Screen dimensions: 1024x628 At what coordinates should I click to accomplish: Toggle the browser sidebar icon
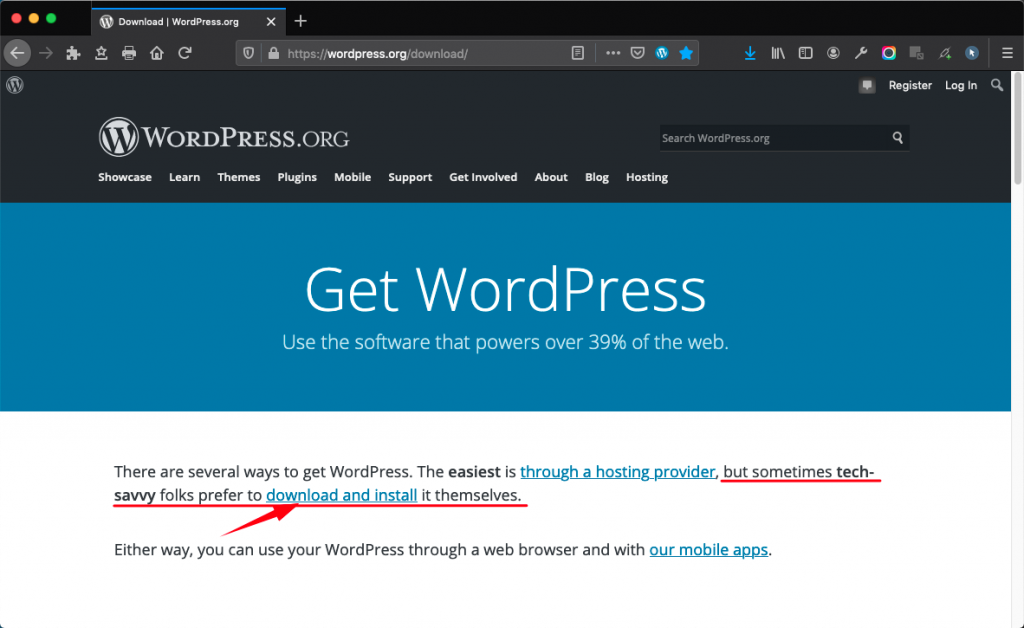[805, 54]
